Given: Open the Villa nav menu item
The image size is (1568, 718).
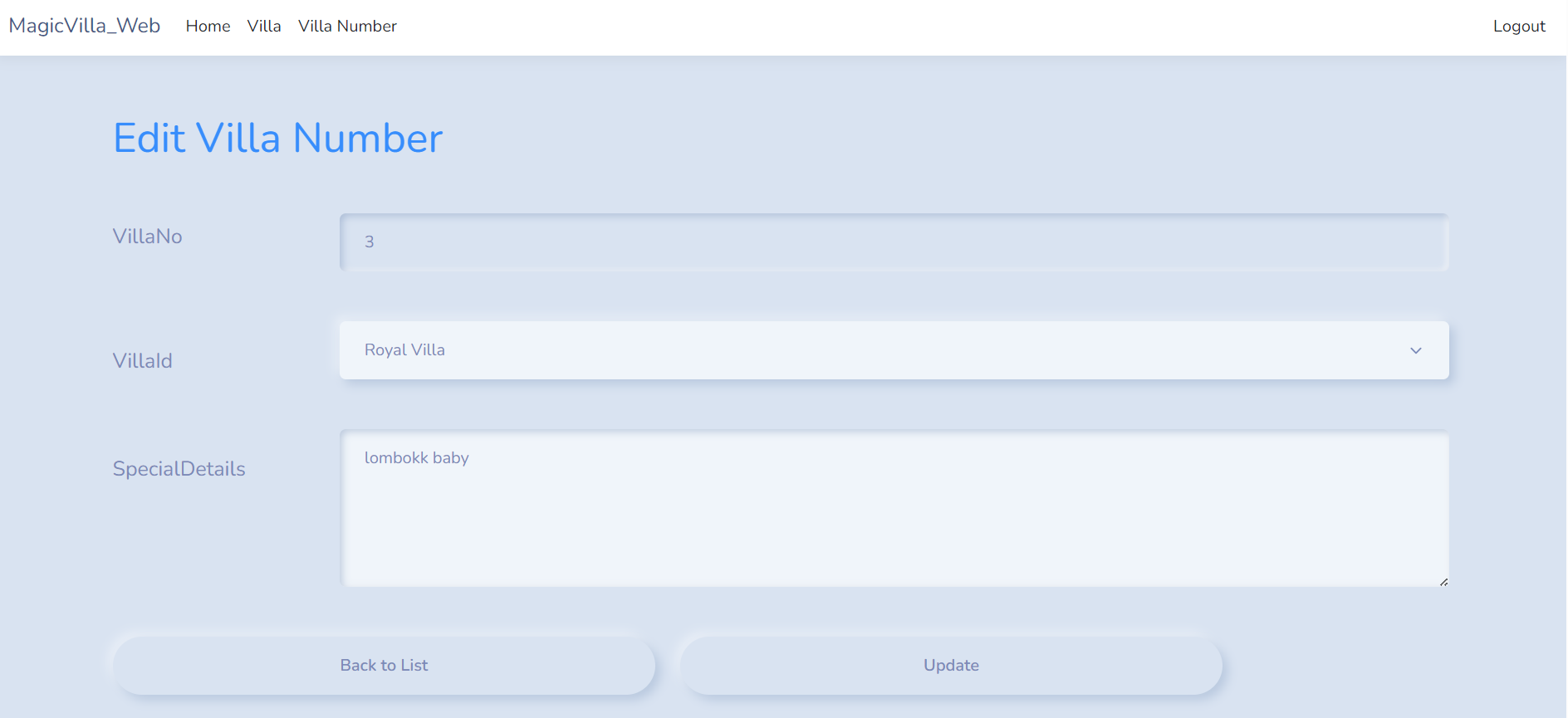Looking at the screenshot, I should coord(264,27).
